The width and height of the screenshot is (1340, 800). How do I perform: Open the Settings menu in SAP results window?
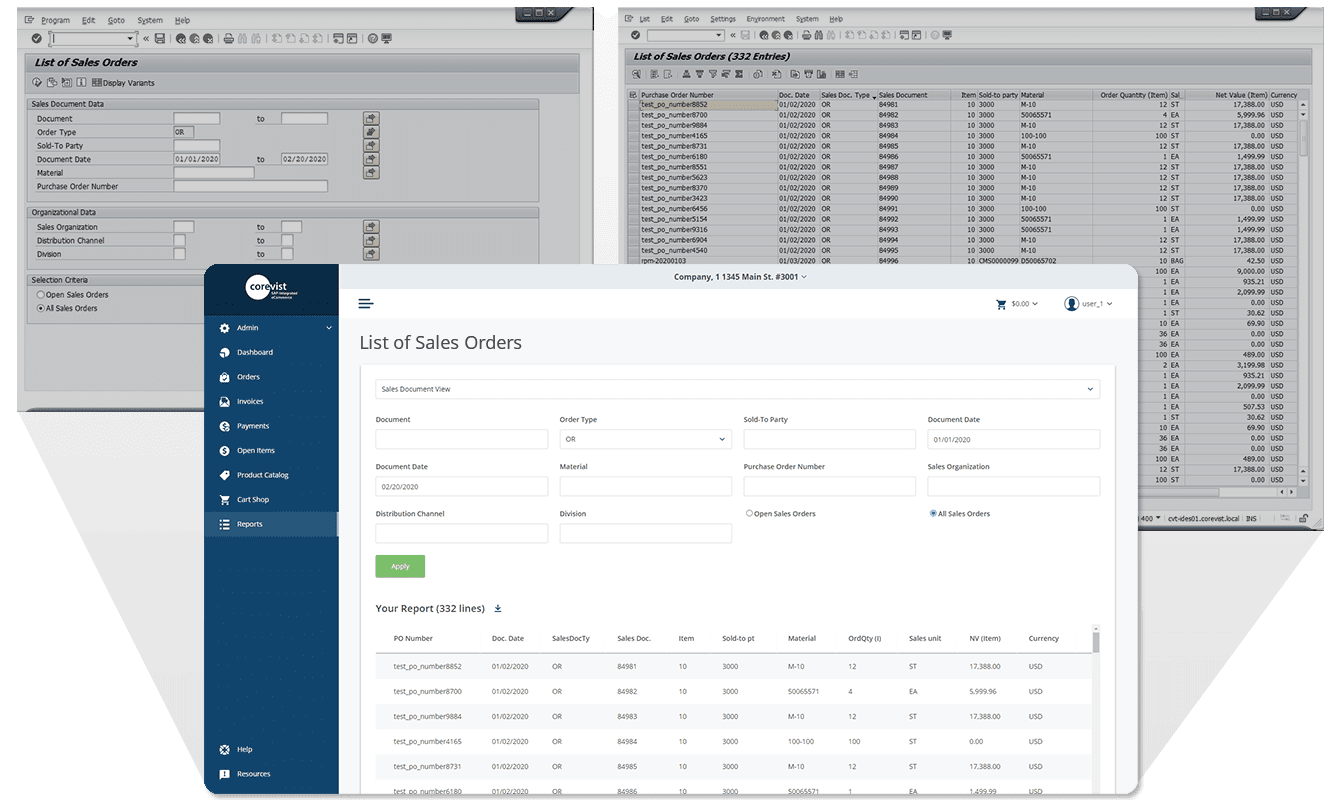click(x=722, y=19)
